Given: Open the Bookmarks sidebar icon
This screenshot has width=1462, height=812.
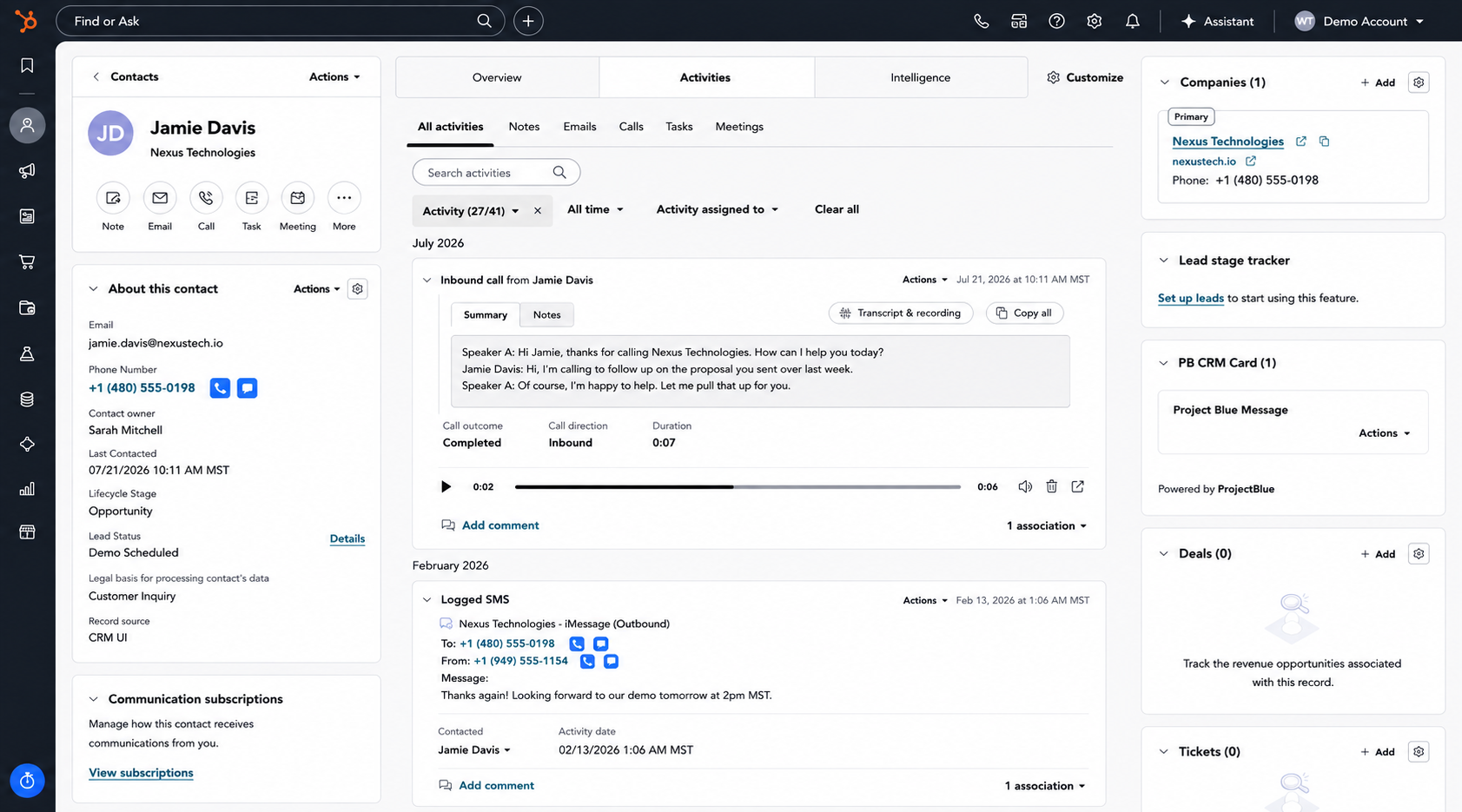Looking at the screenshot, I should (x=27, y=66).
